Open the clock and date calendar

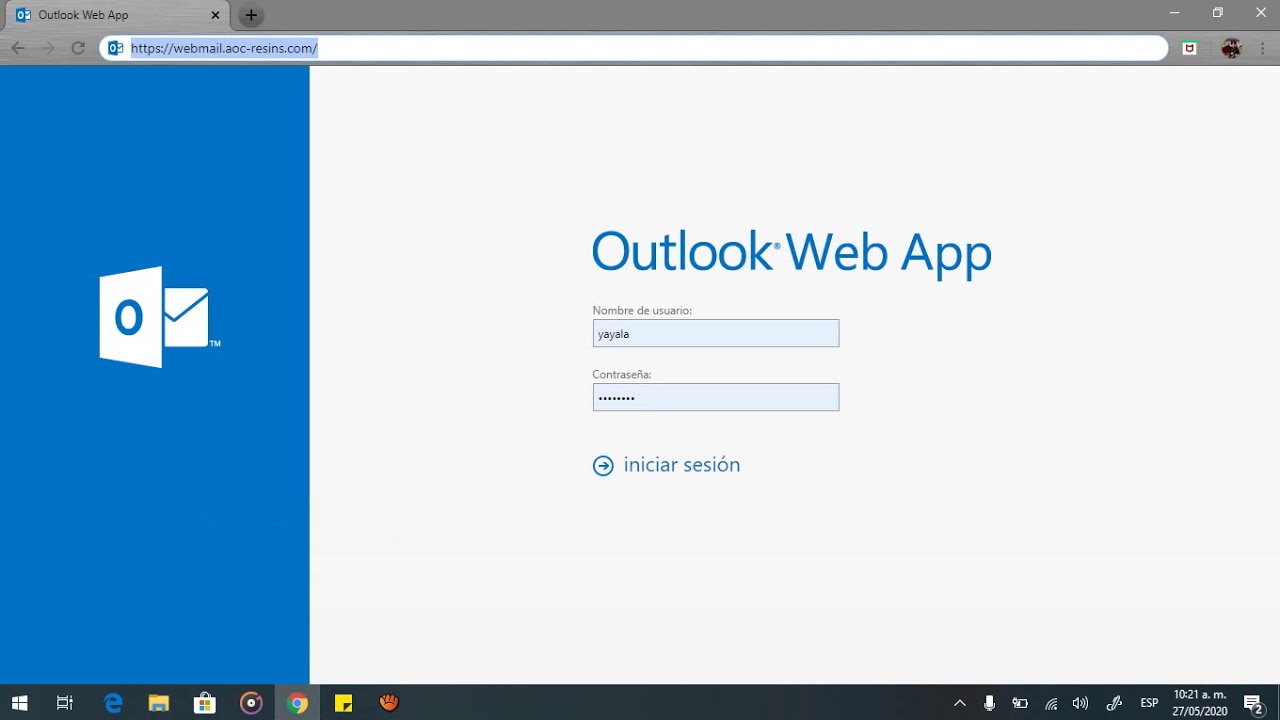click(1200, 703)
